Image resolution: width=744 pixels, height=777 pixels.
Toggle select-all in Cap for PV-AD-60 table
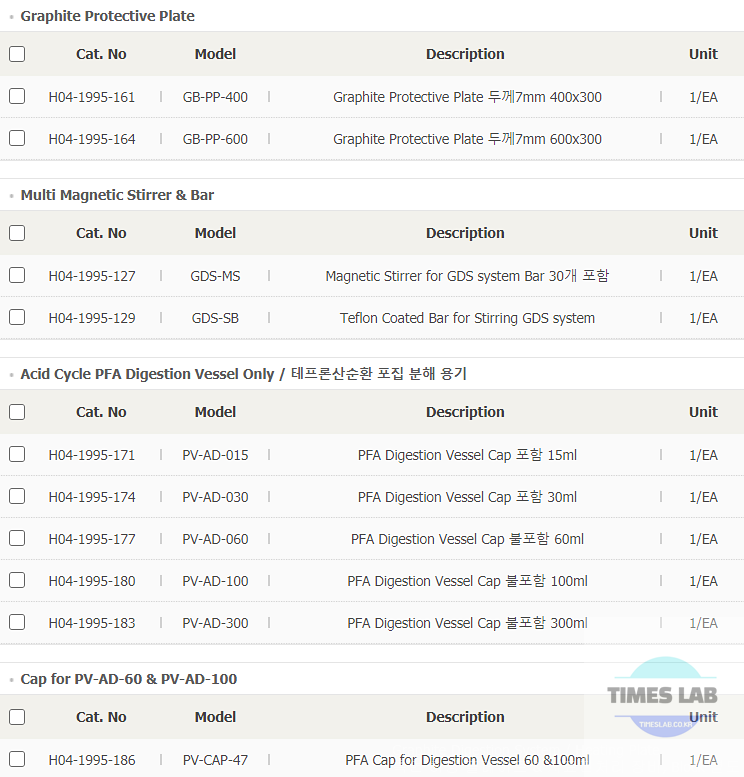tap(17, 717)
